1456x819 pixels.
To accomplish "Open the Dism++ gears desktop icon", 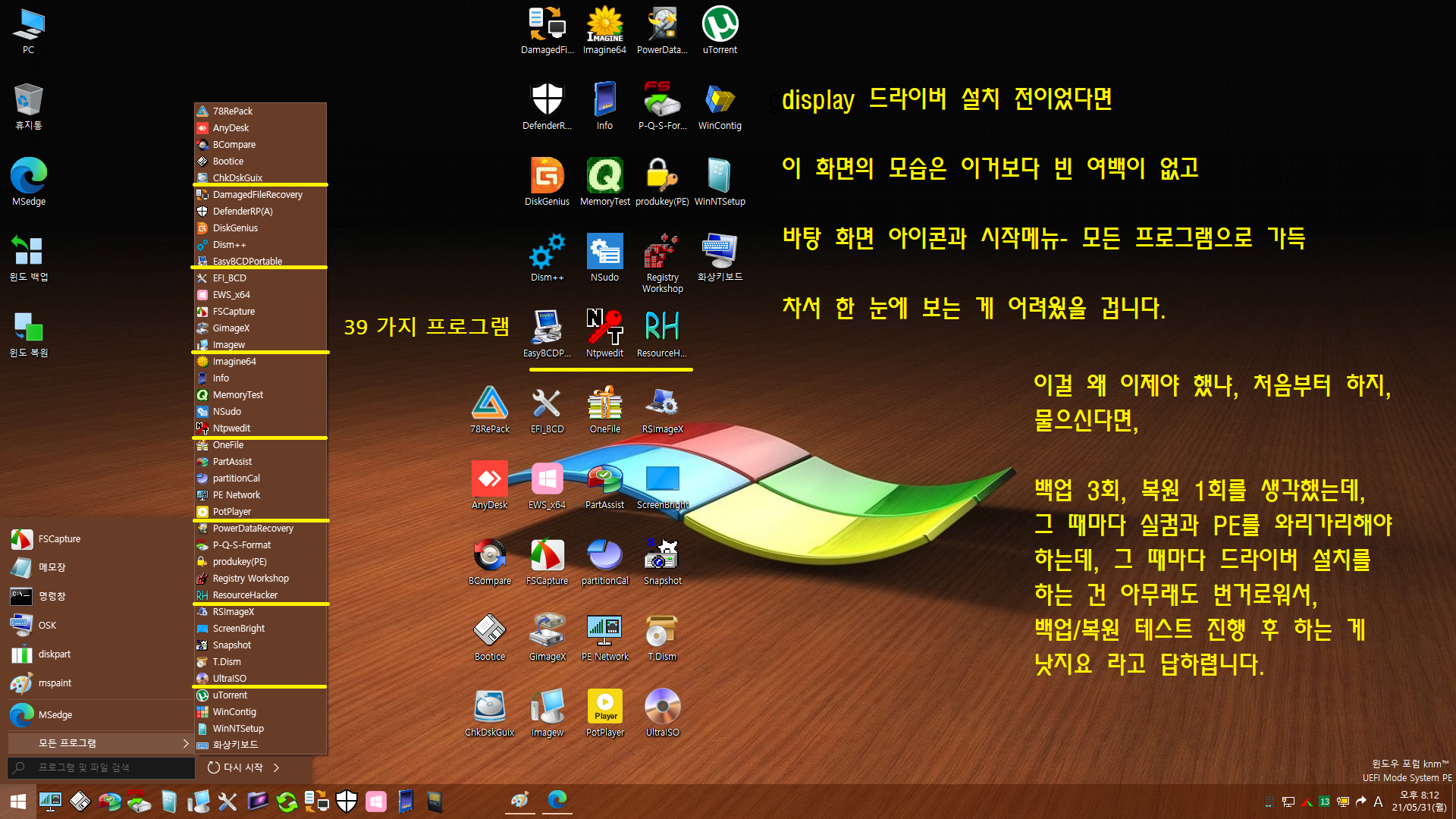I will point(547,258).
